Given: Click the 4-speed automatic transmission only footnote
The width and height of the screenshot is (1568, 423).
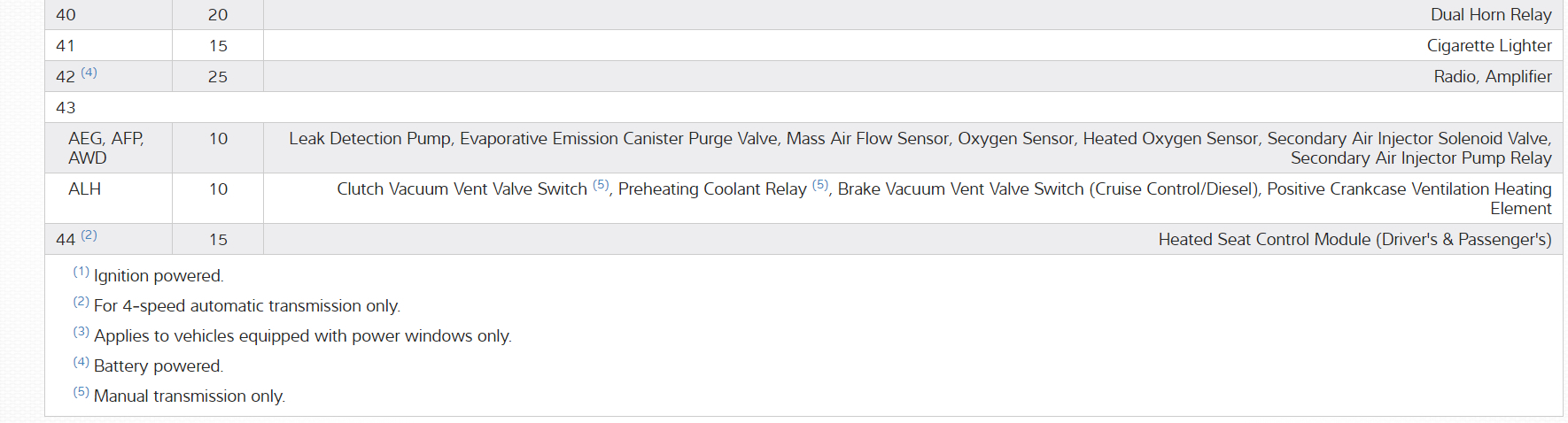Looking at the screenshot, I should (247, 306).
